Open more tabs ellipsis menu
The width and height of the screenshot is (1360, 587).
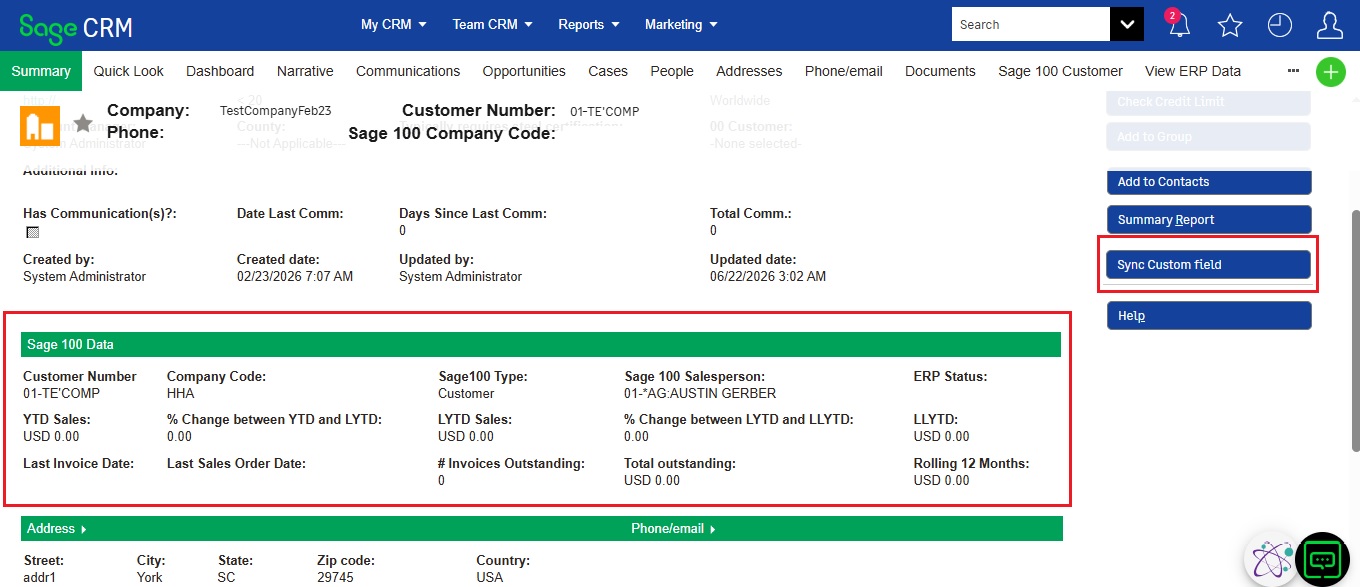pos(1293,71)
